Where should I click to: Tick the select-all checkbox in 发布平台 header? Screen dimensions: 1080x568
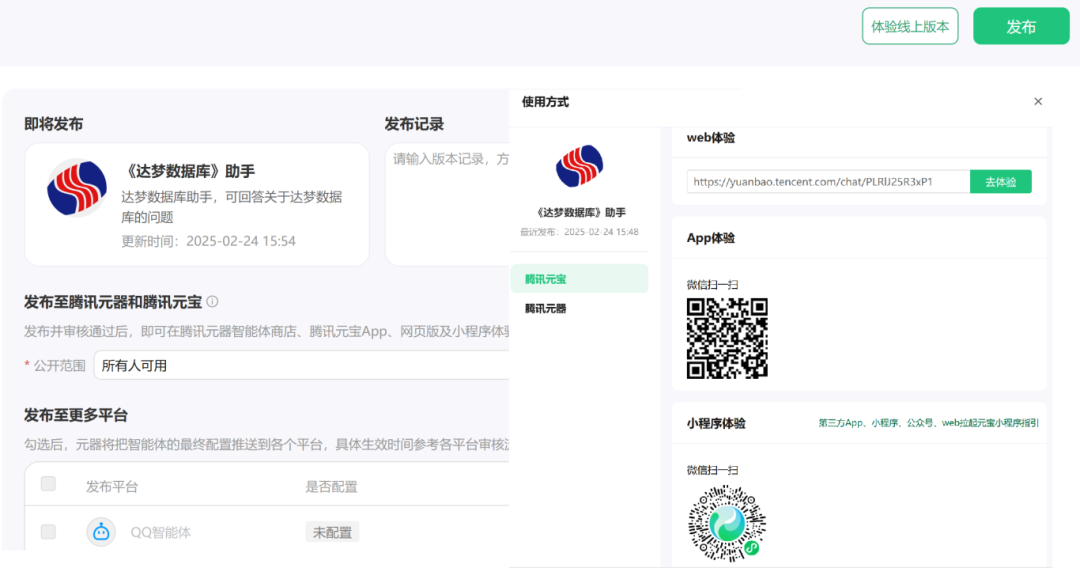coord(48,483)
